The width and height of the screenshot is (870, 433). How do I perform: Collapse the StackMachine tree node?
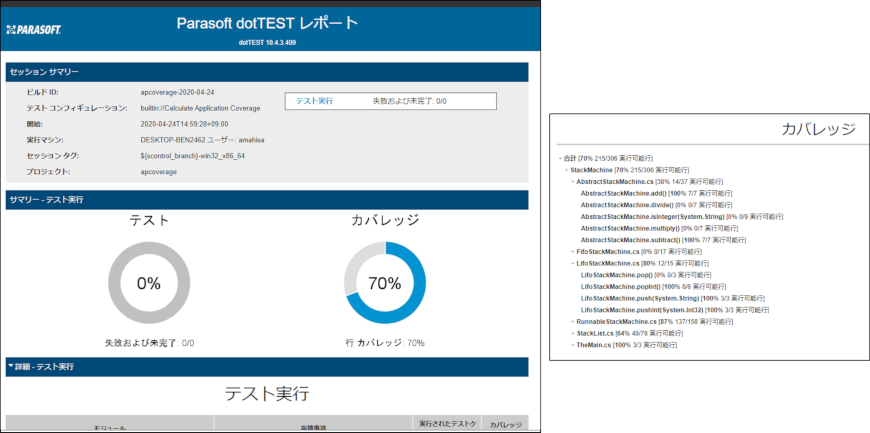(x=566, y=170)
